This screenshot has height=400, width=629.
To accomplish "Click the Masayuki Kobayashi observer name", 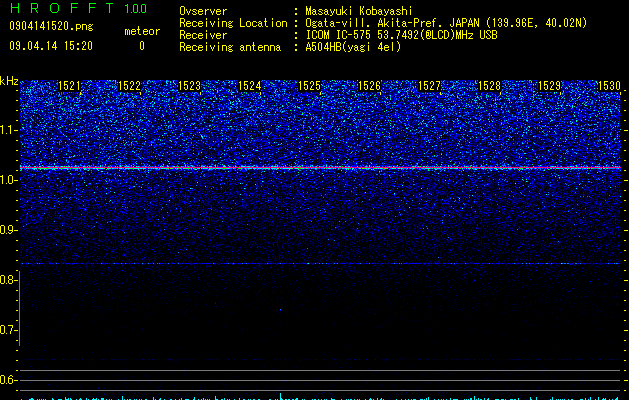I will coord(359,11).
